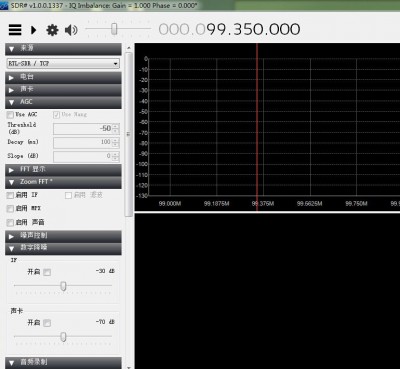Click the 99.350.000 frequency display
Image resolution: width=400 pixels, height=369 pixels.
229,29
